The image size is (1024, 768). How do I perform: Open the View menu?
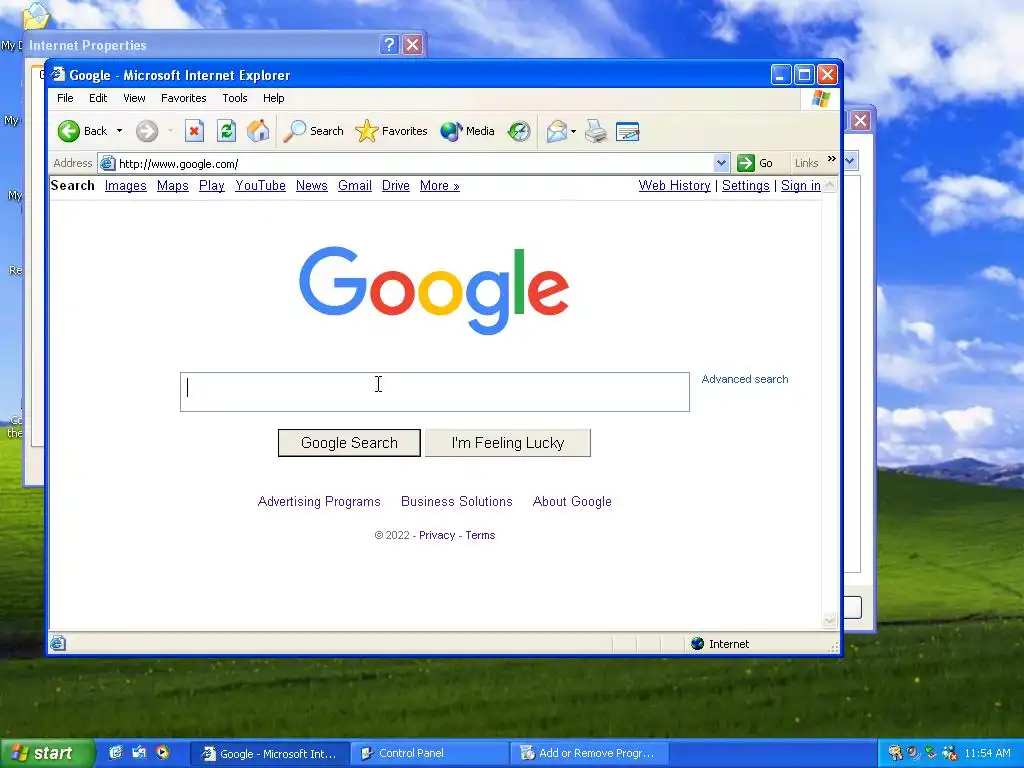coord(134,98)
